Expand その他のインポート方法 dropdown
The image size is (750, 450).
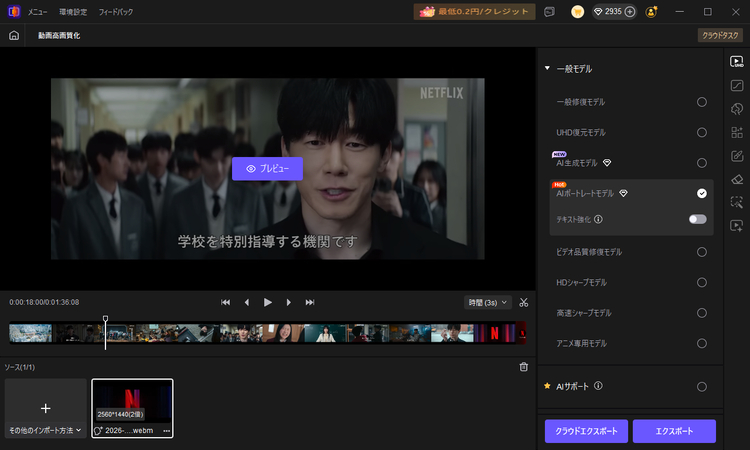pos(45,430)
